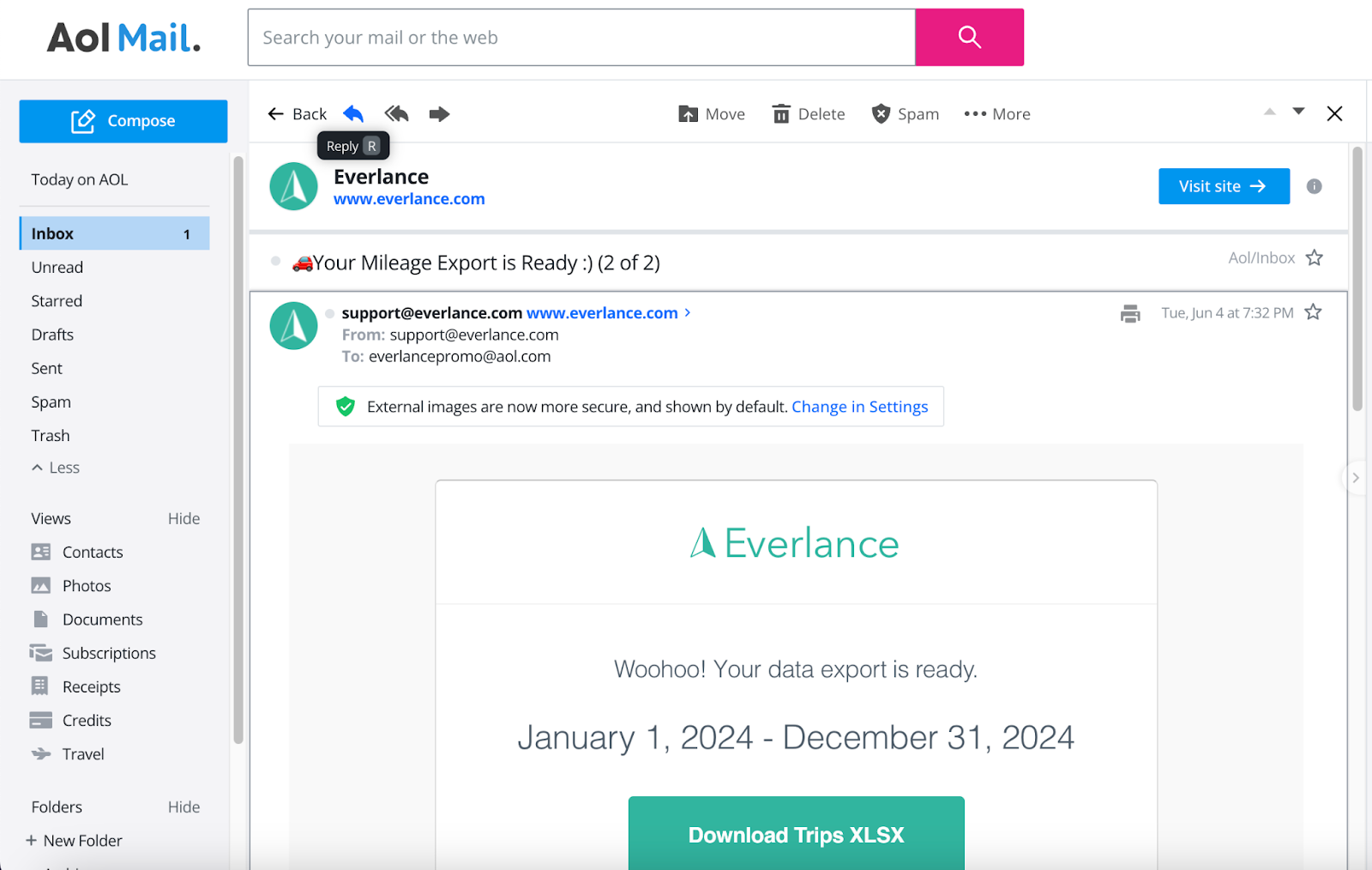Click the Reply All double-arrow icon
The height and width of the screenshot is (870, 1372).
point(396,114)
